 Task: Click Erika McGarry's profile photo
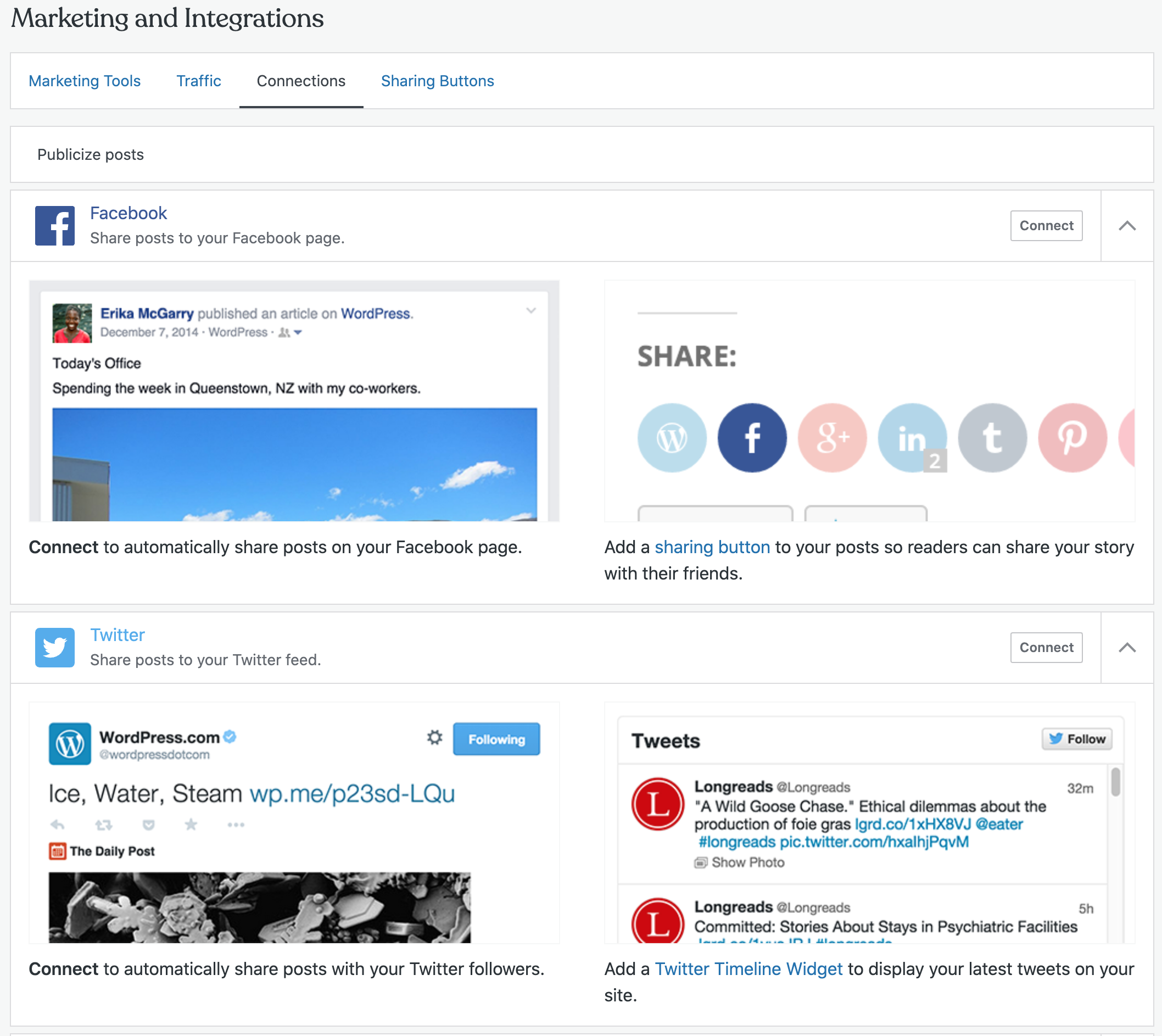coord(72,324)
